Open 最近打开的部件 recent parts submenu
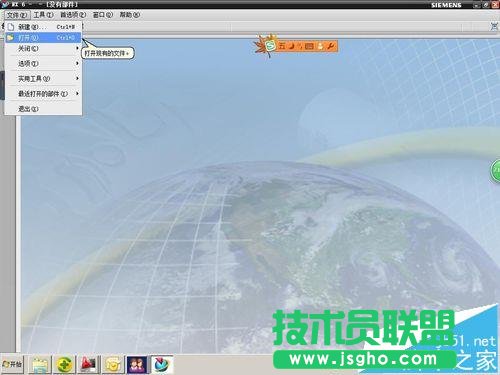The image size is (500, 375). pos(43,94)
